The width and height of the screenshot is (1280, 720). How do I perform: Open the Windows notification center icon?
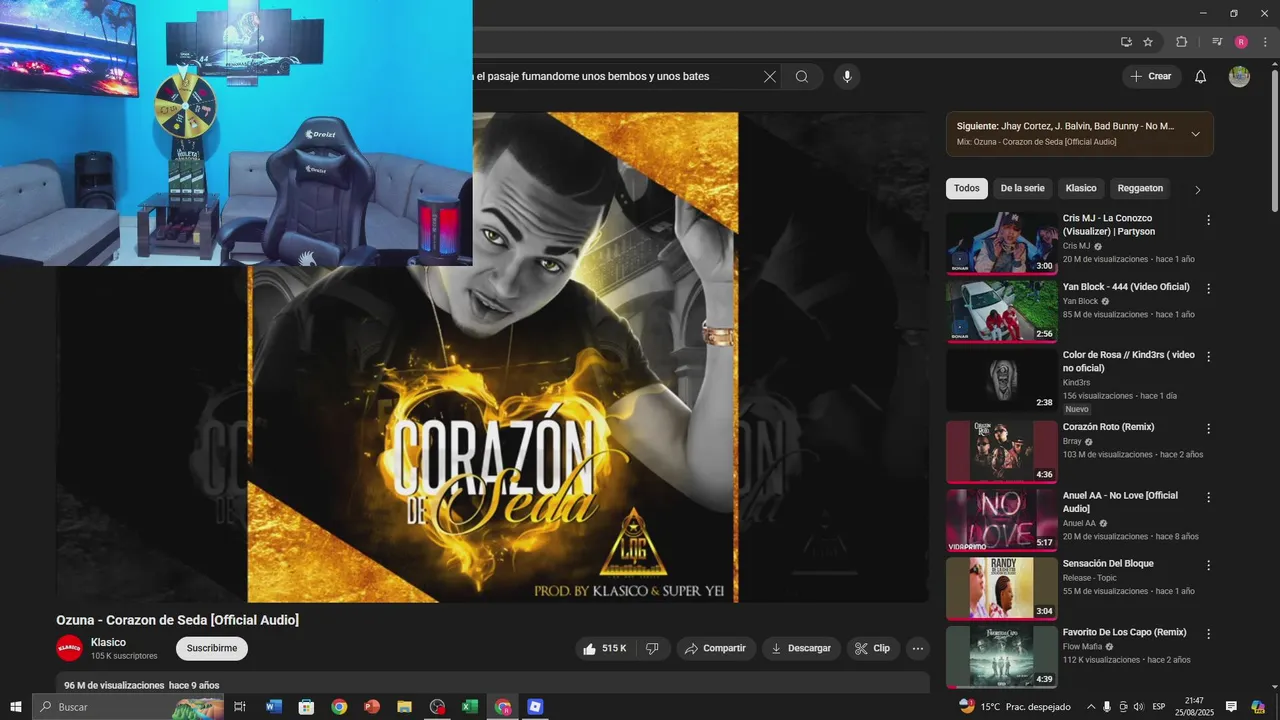(1231, 707)
